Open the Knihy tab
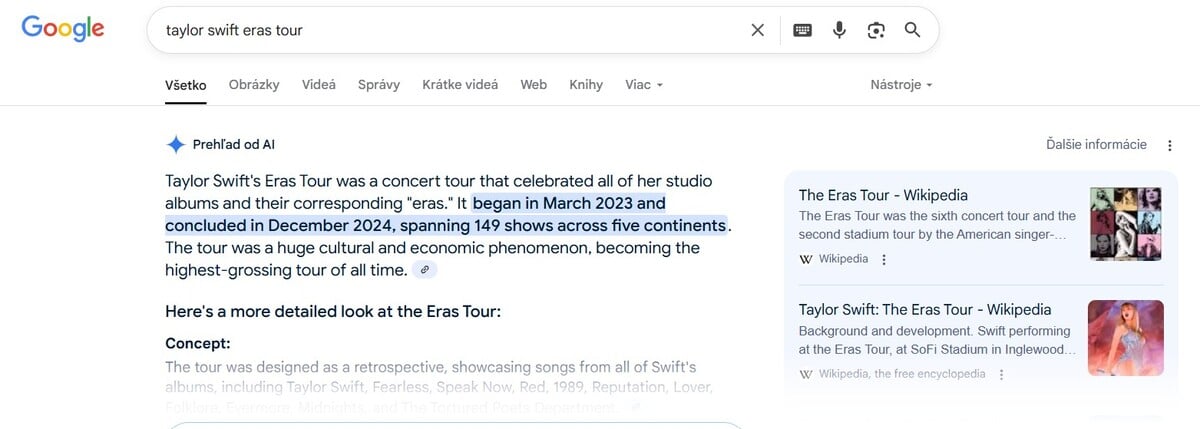Screen dimensions: 1200x429 click(586, 85)
